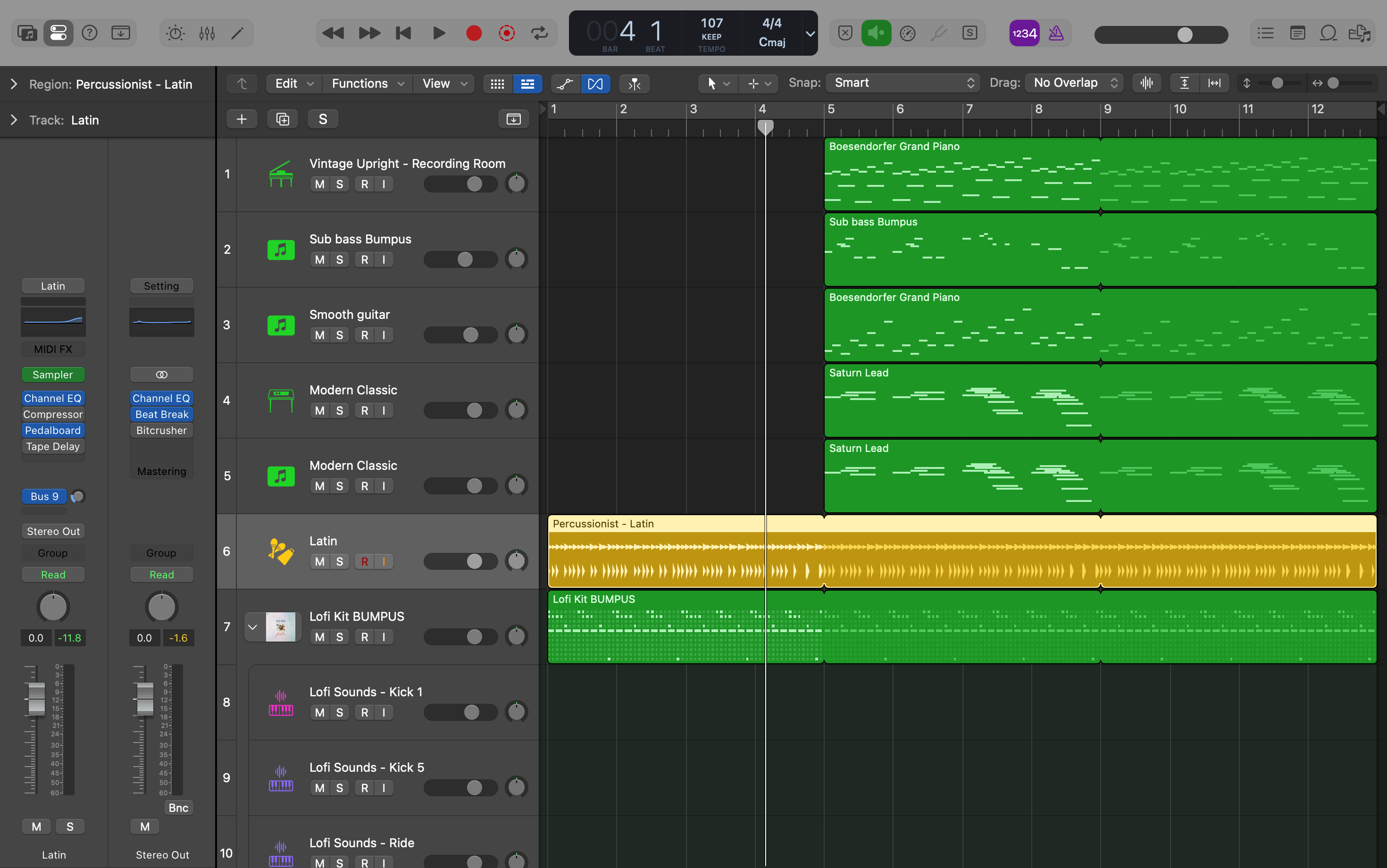This screenshot has height=868, width=1387.
Task: Record-enable the Lofi Sounds - Kick 1 track
Action: [x=364, y=712]
